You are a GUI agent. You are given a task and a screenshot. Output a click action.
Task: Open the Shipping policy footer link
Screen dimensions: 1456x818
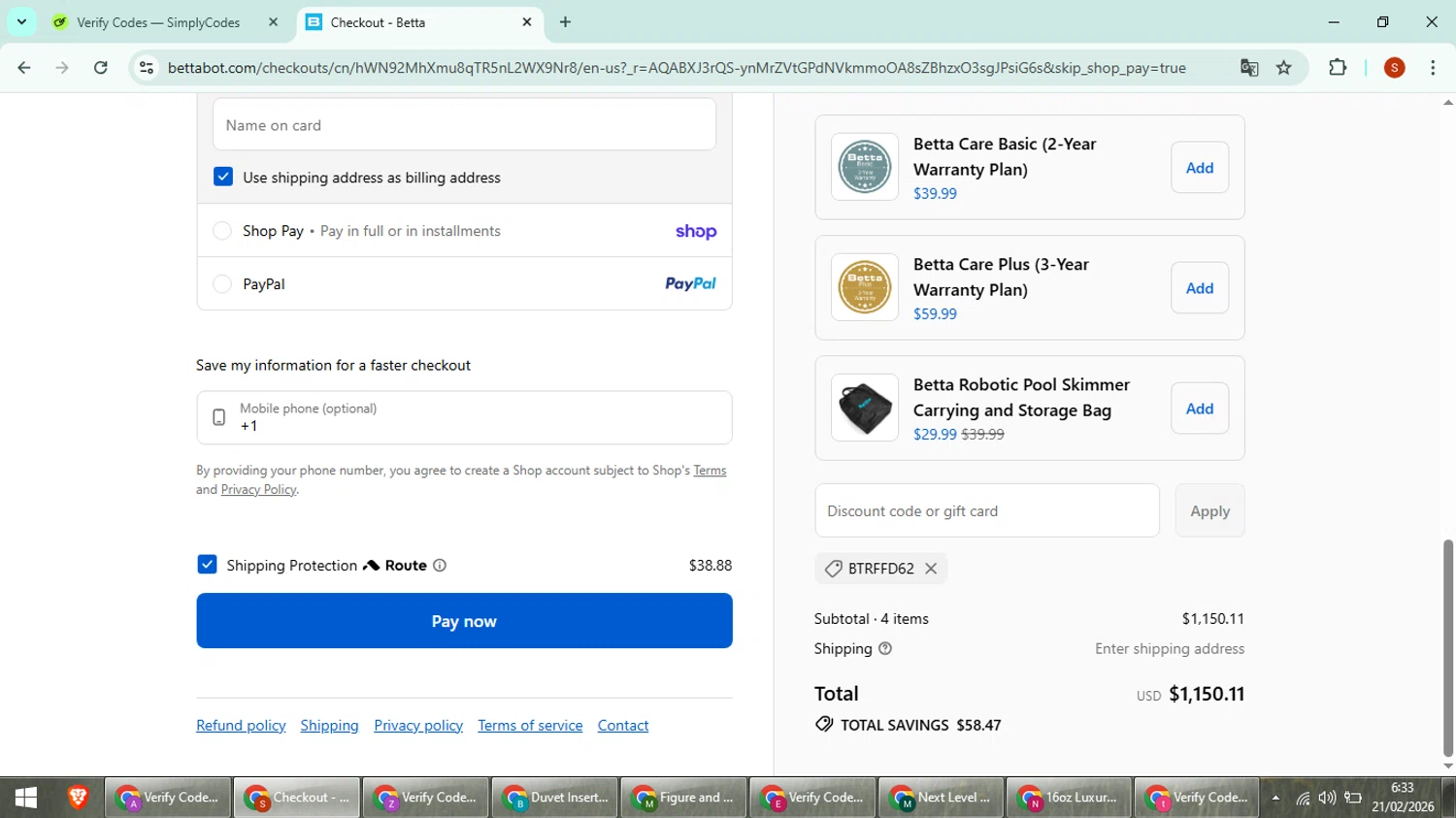coord(329,726)
